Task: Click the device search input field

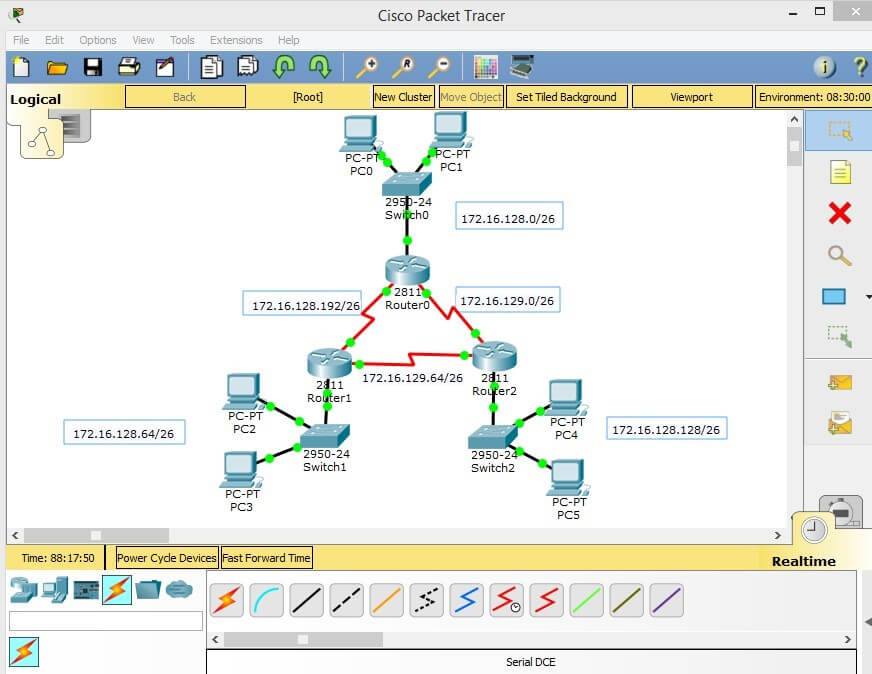Action: click(106, 621)
